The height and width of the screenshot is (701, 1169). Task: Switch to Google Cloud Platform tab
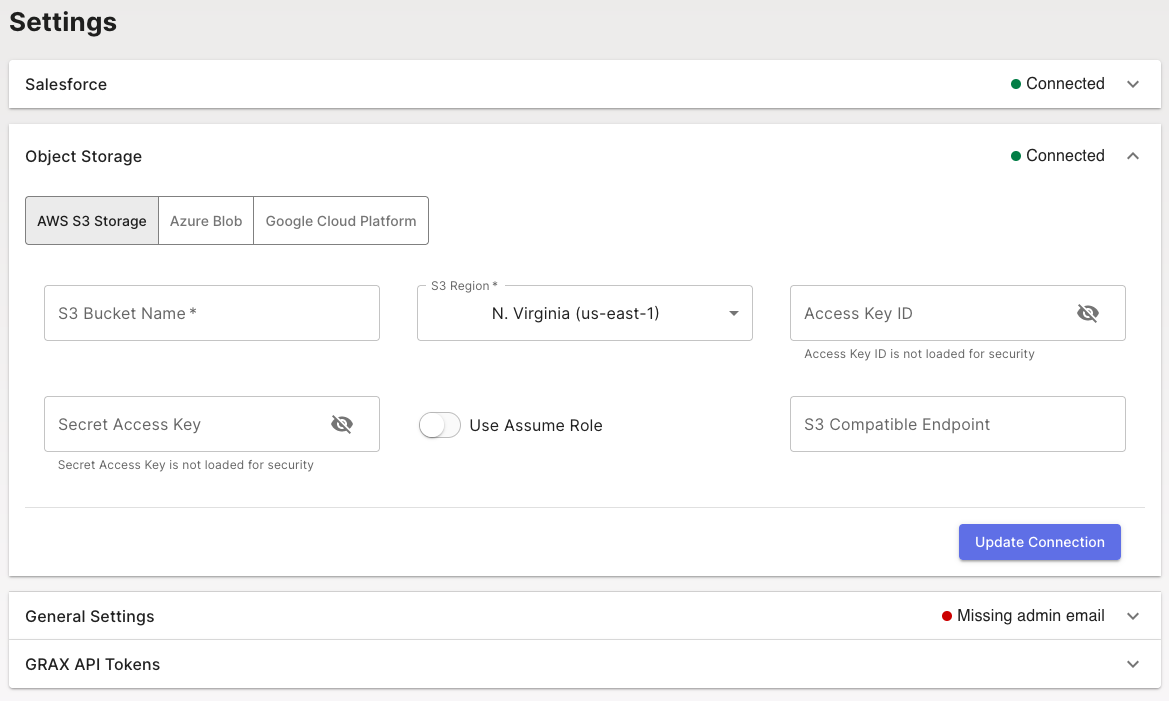point(341,221)
